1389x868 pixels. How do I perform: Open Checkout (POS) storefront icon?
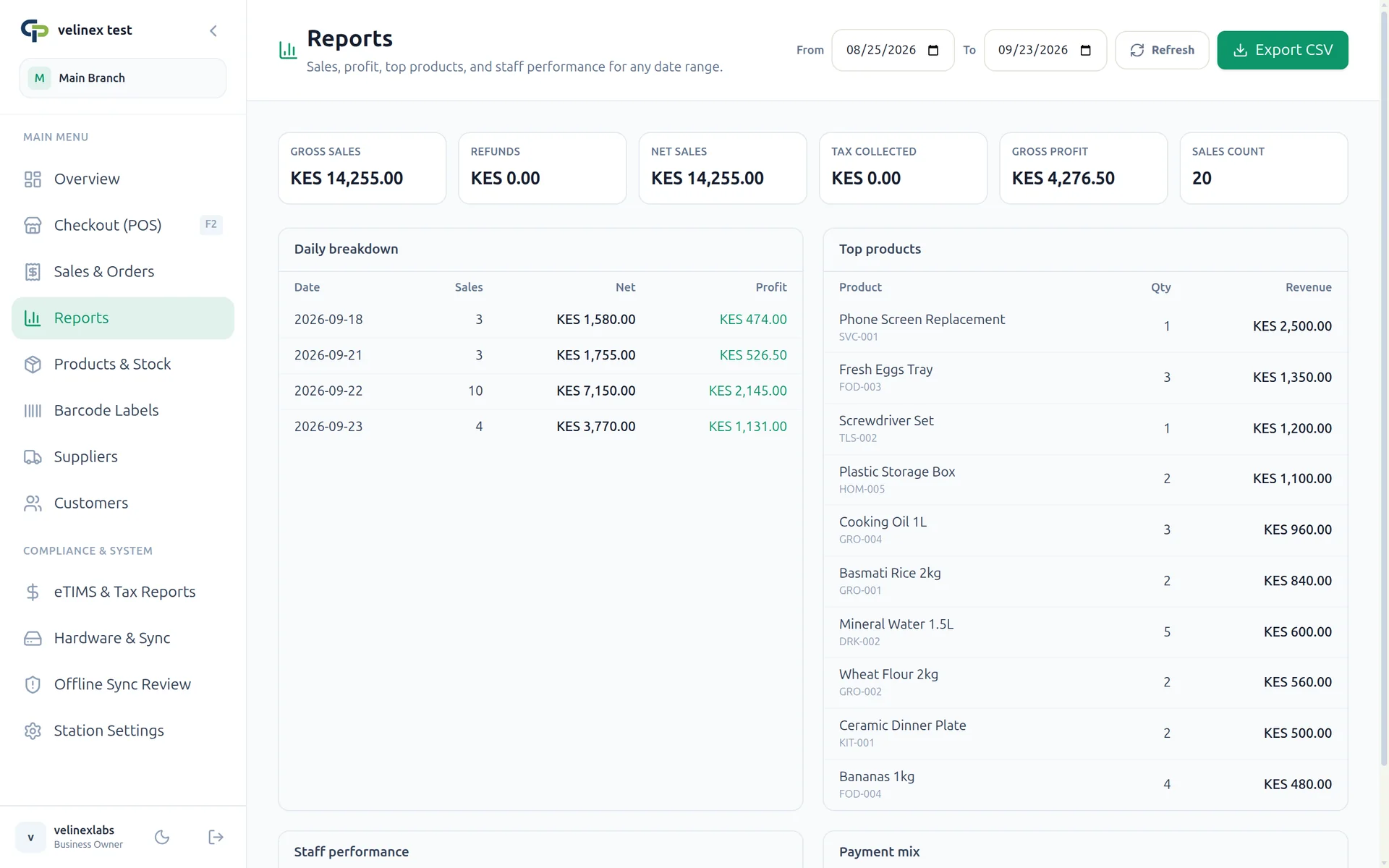click(x=33, y=226)
